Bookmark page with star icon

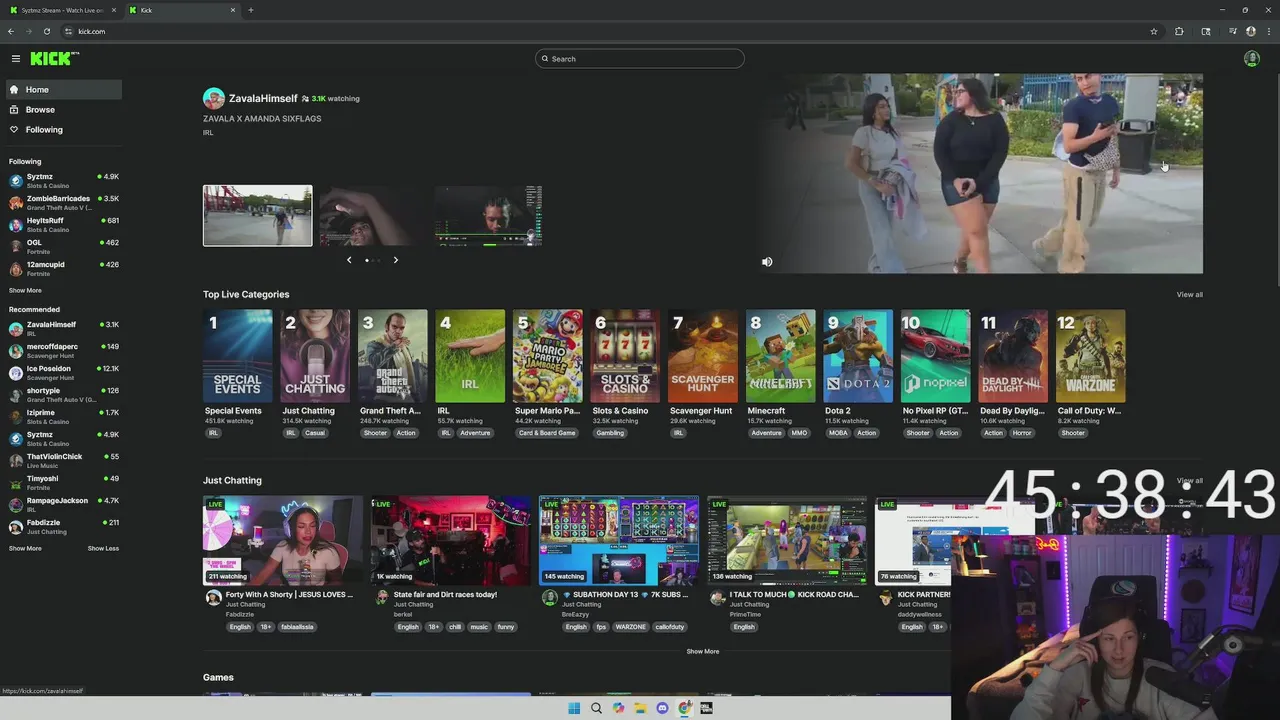pyautogui.click(x=1153, y=31)
